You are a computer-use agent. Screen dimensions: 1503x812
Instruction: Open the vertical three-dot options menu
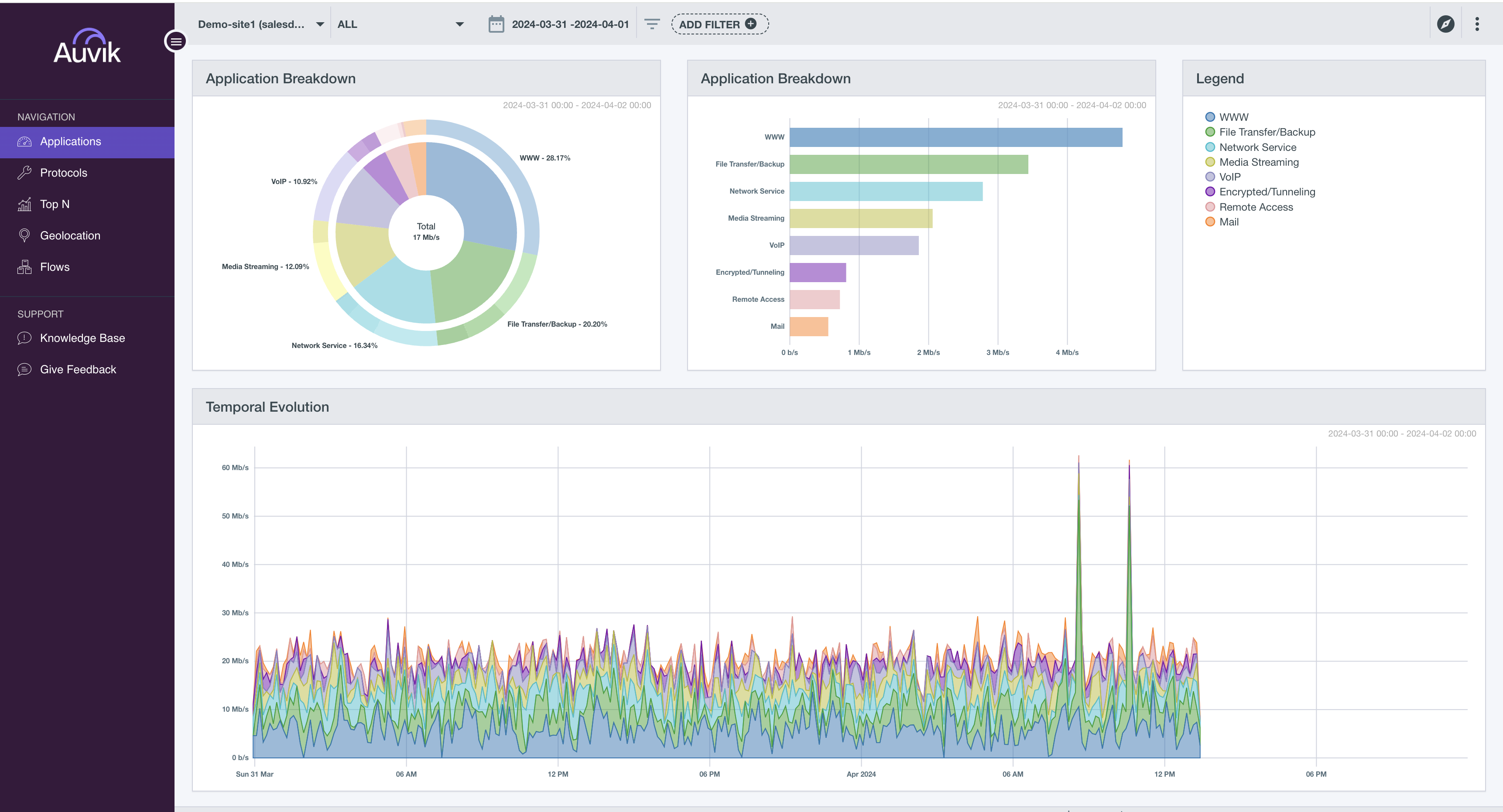1477,24
